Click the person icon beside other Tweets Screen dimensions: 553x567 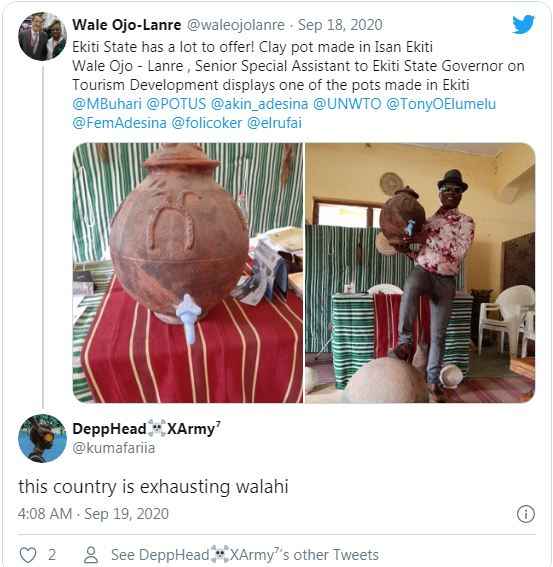(x=91, y=555)
